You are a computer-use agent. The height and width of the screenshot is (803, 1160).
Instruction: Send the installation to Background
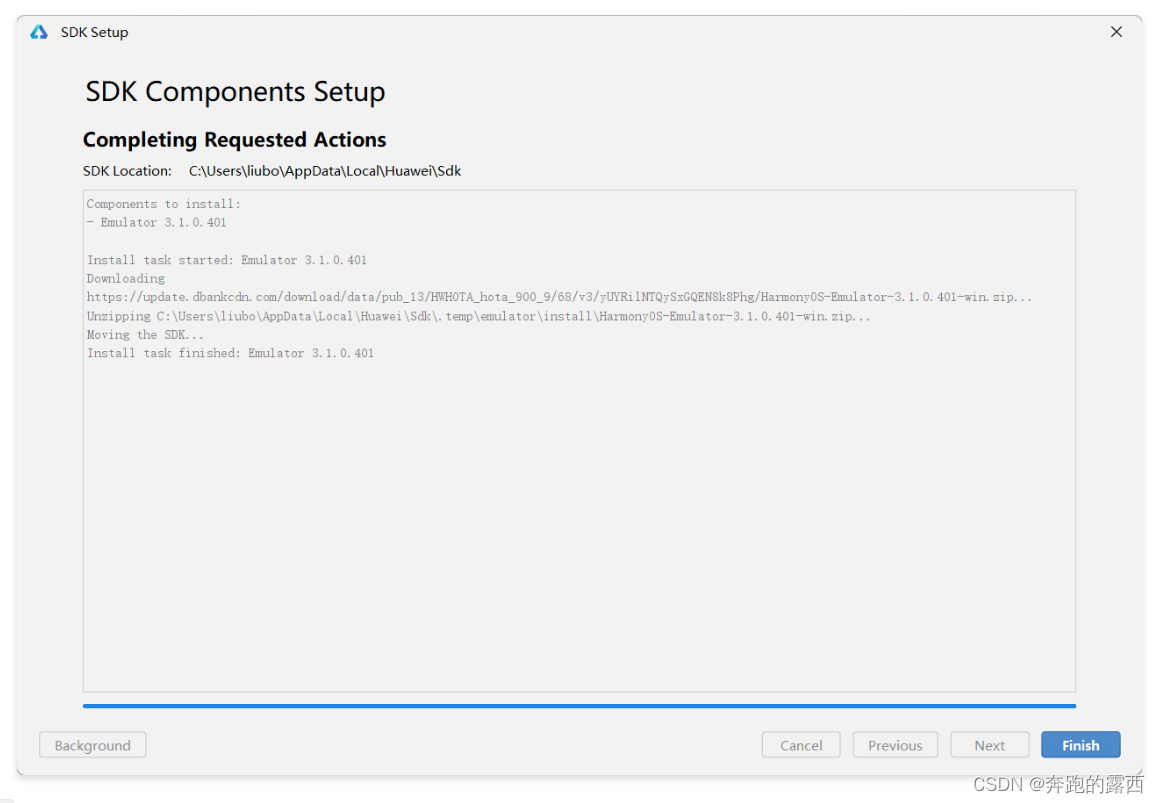[x=92, y=745]
